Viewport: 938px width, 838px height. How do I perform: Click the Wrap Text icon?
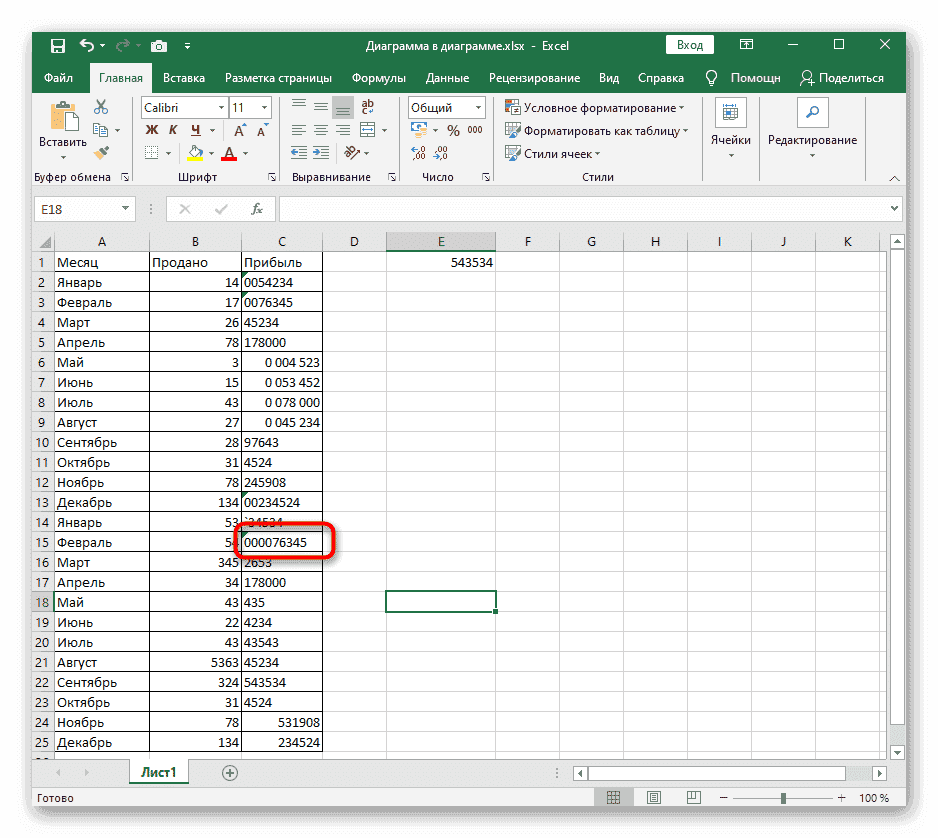click(368, 107)
